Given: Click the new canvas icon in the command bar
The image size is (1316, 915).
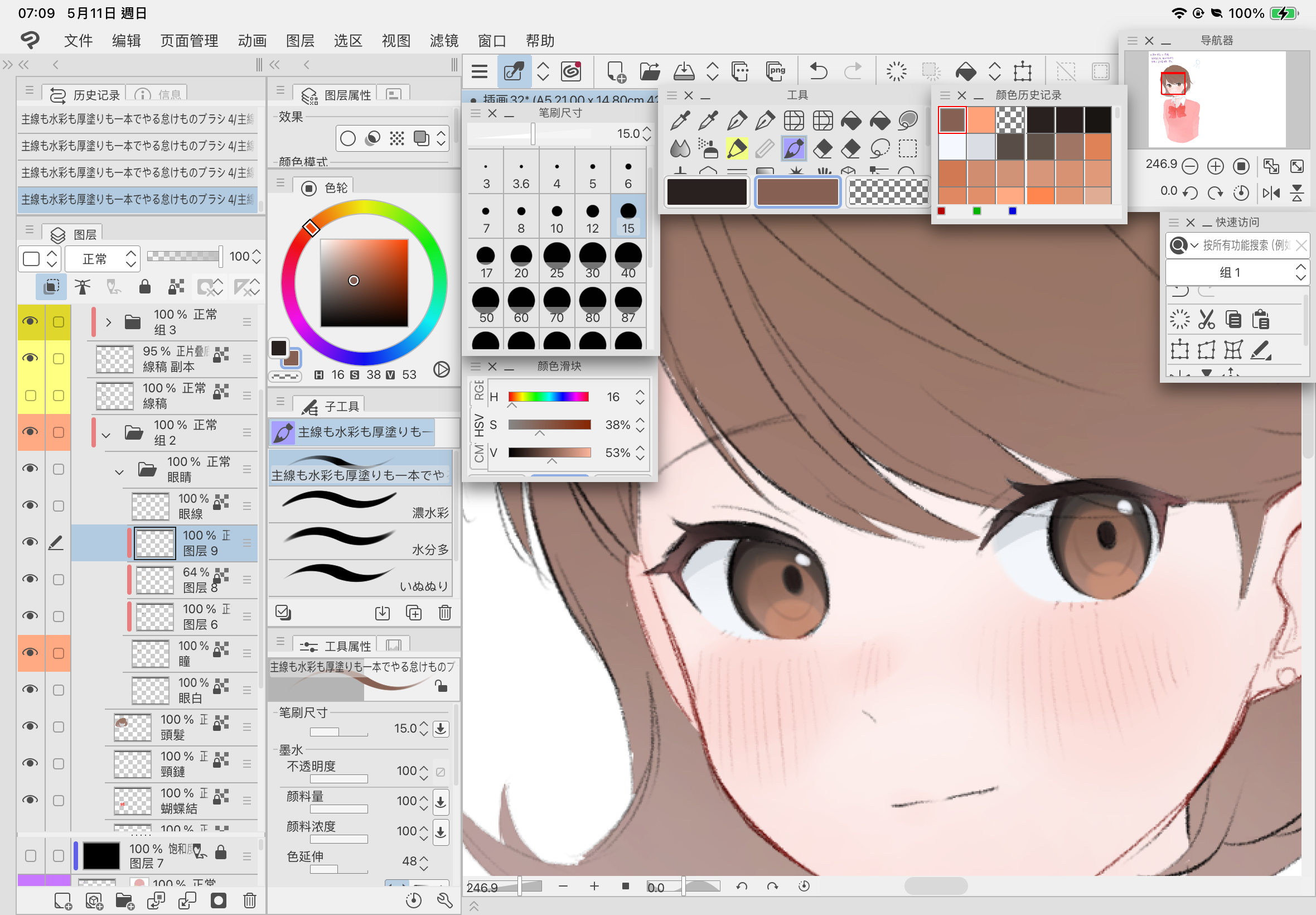Looking at the screenshot, I should click(x=616, y=71).
